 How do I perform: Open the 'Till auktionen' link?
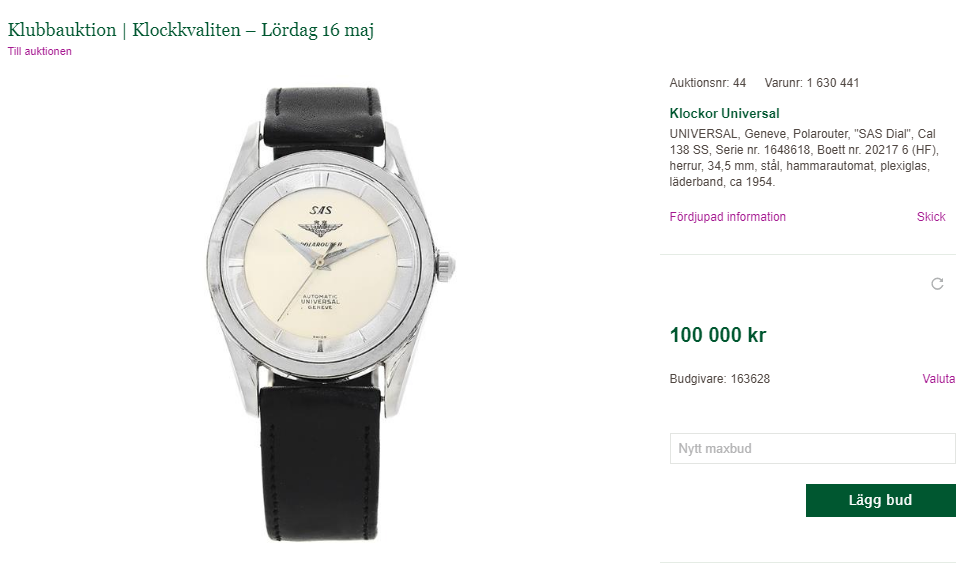point(40,51)
